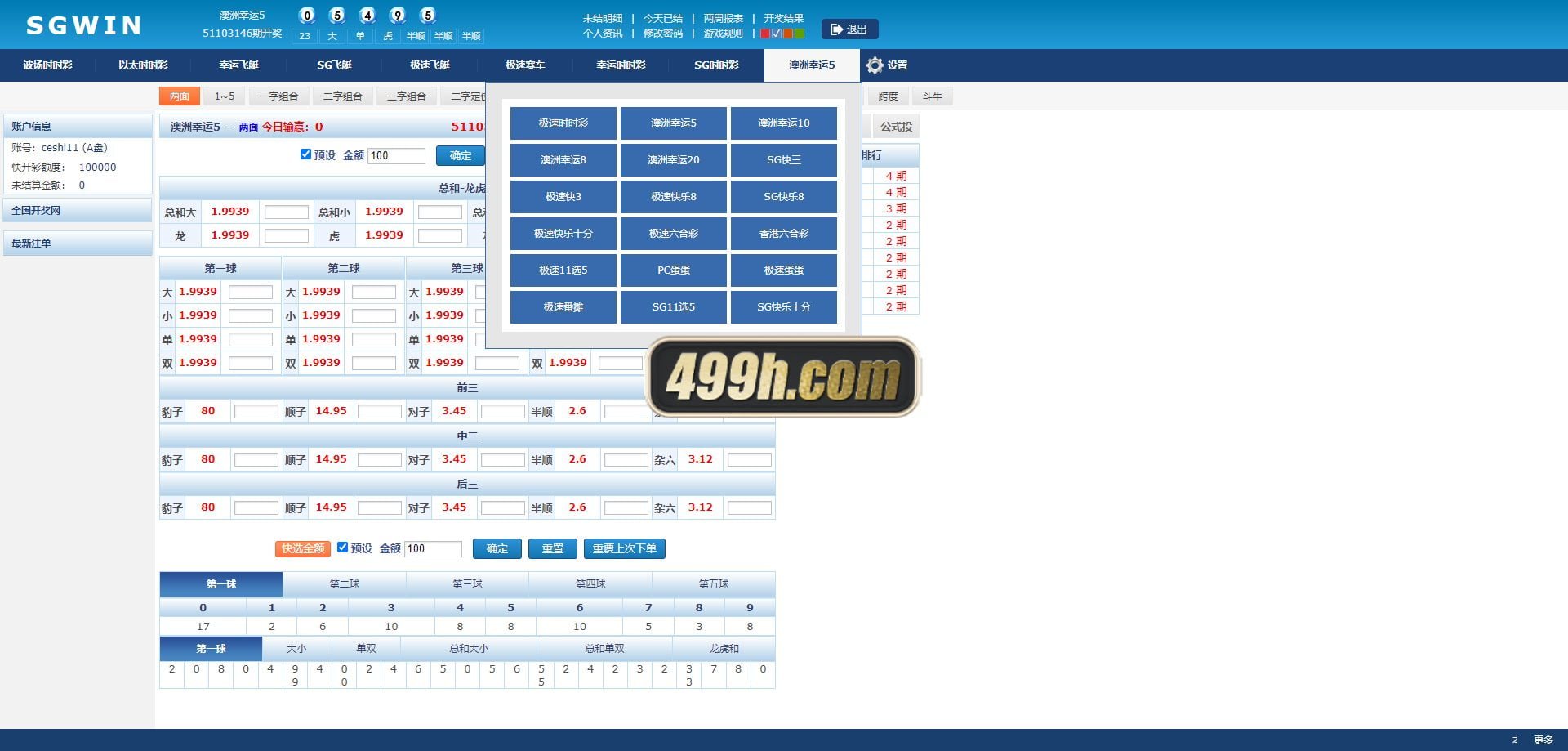Image resolution: width=1568 pixels, height=751 pixels.
Task: Click the 快选金额 quick amount button
Action: pyautogui.click(x=303, y=549)
